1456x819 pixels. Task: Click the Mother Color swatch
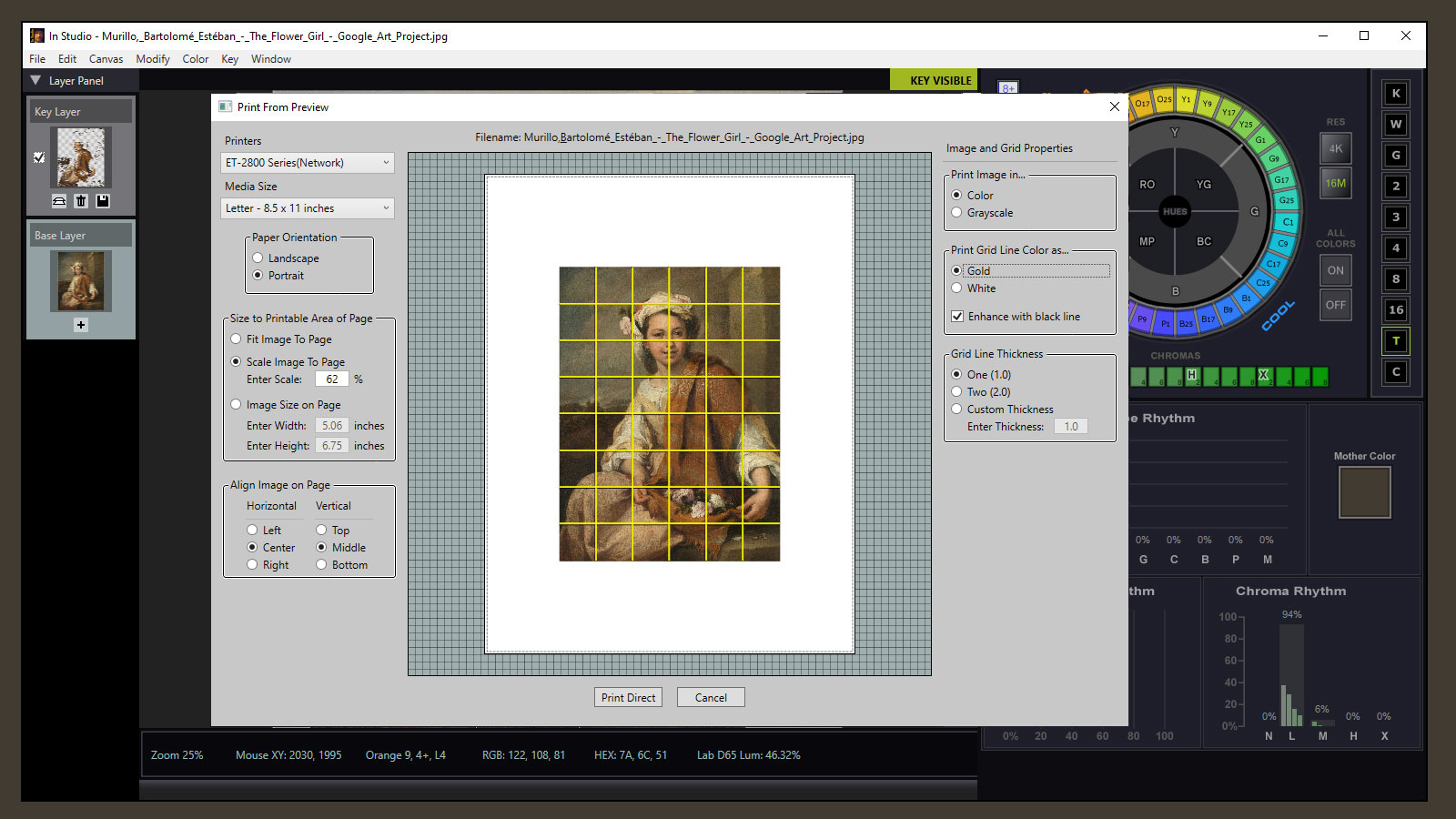pos(1364,492)
